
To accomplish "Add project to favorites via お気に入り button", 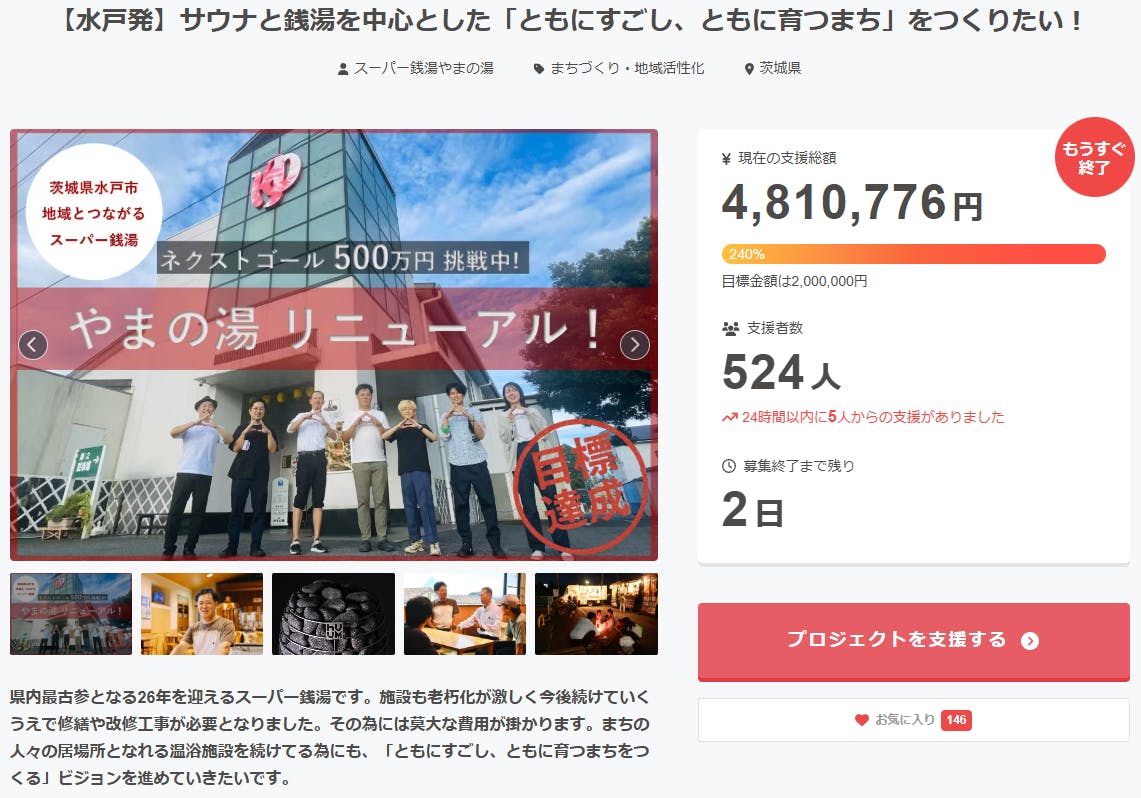I will click(913, 720).
